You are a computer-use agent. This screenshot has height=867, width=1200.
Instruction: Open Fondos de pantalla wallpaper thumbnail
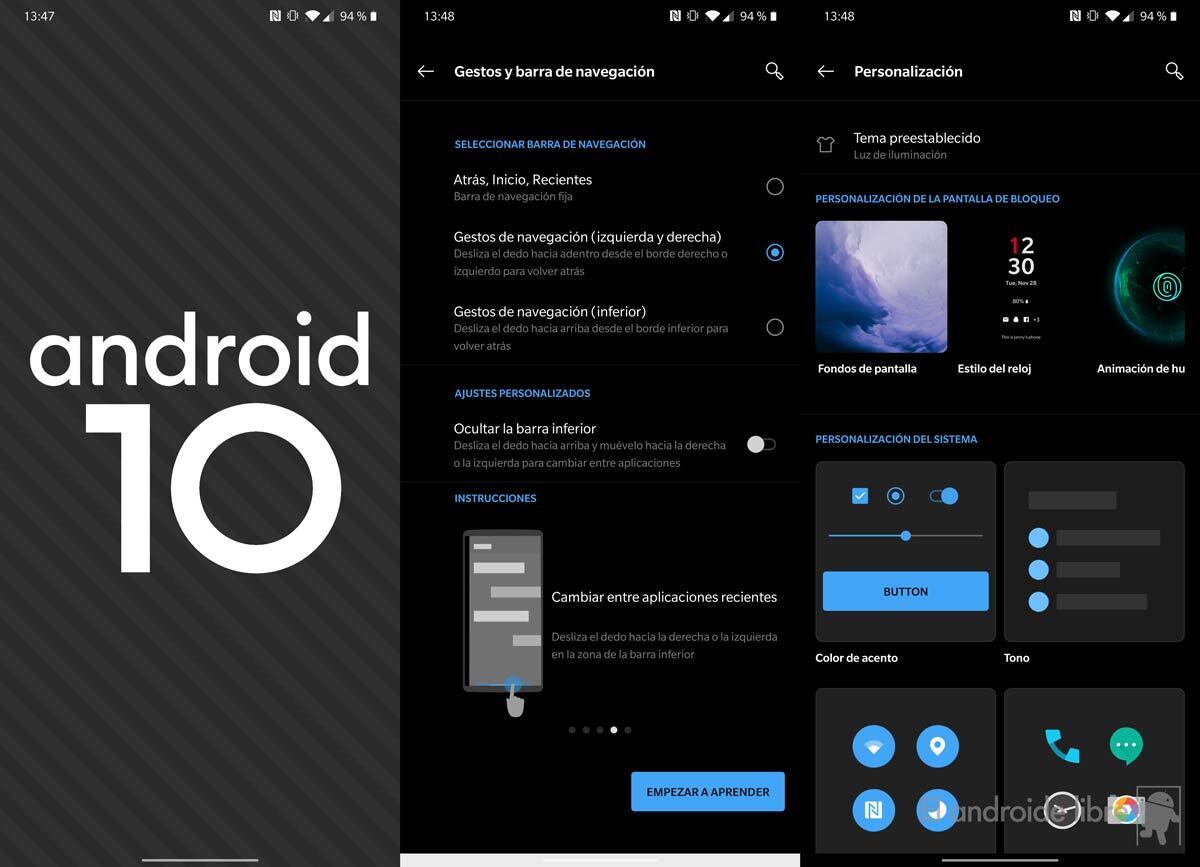pyautogui.click(x=881, y=287)
